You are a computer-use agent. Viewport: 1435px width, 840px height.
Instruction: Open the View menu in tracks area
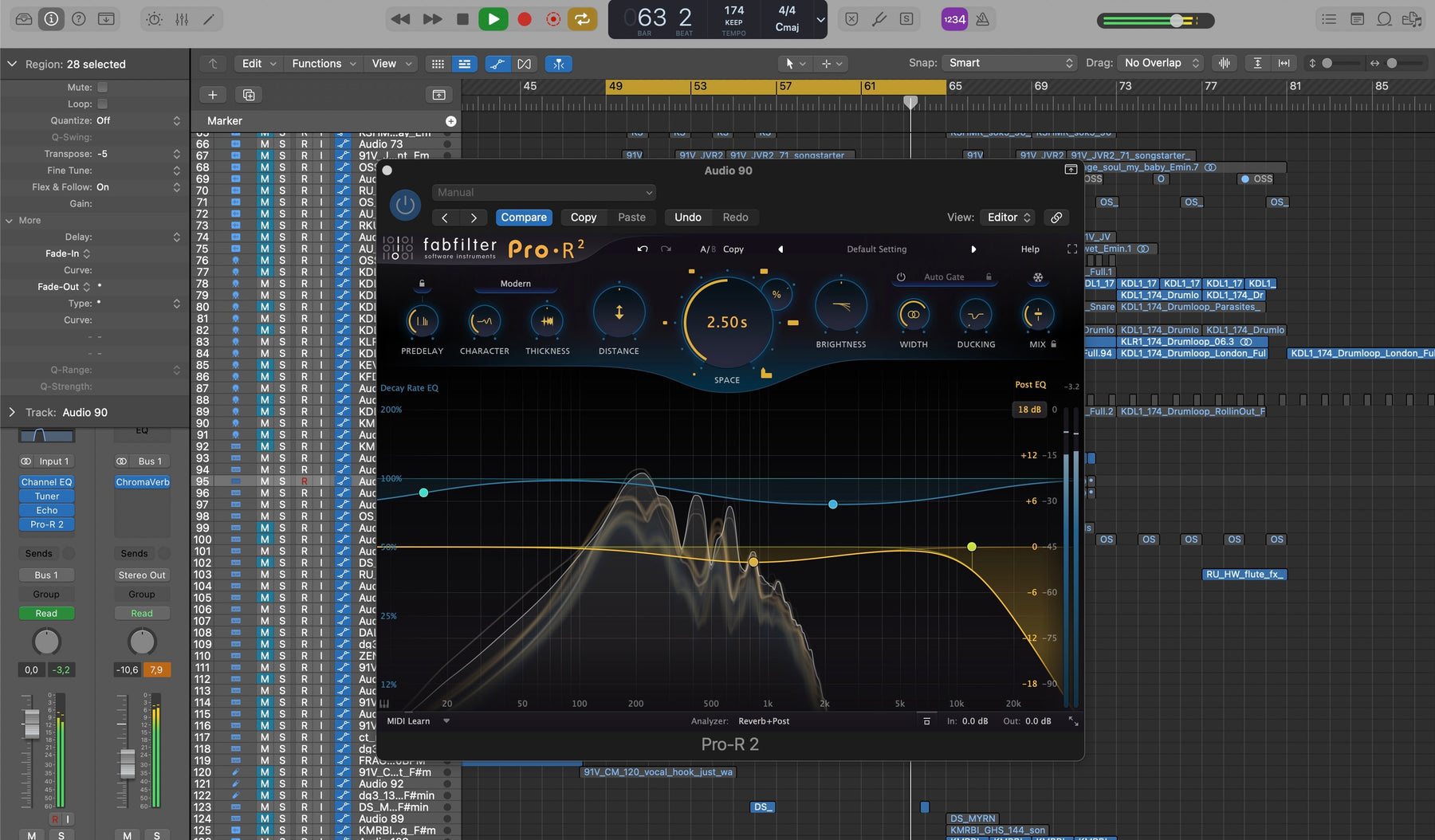tap(391, 64)
